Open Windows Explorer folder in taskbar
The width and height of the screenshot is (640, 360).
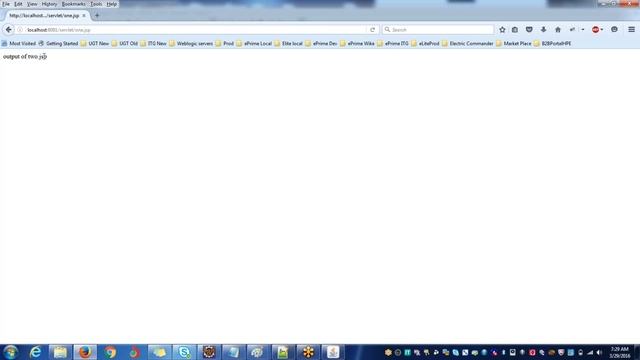pos(60,352)
